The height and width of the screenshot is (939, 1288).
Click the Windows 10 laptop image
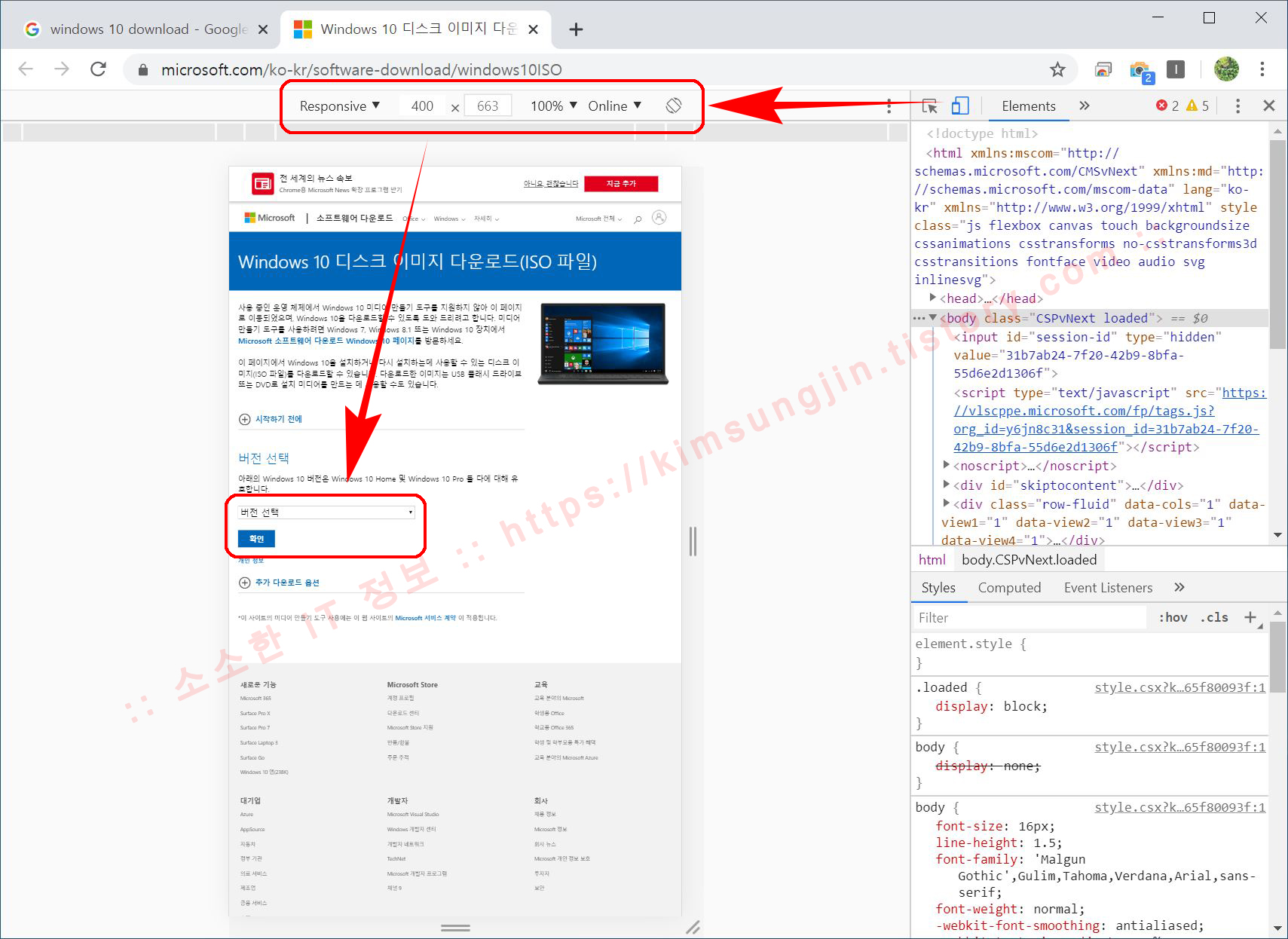(603, 344)
